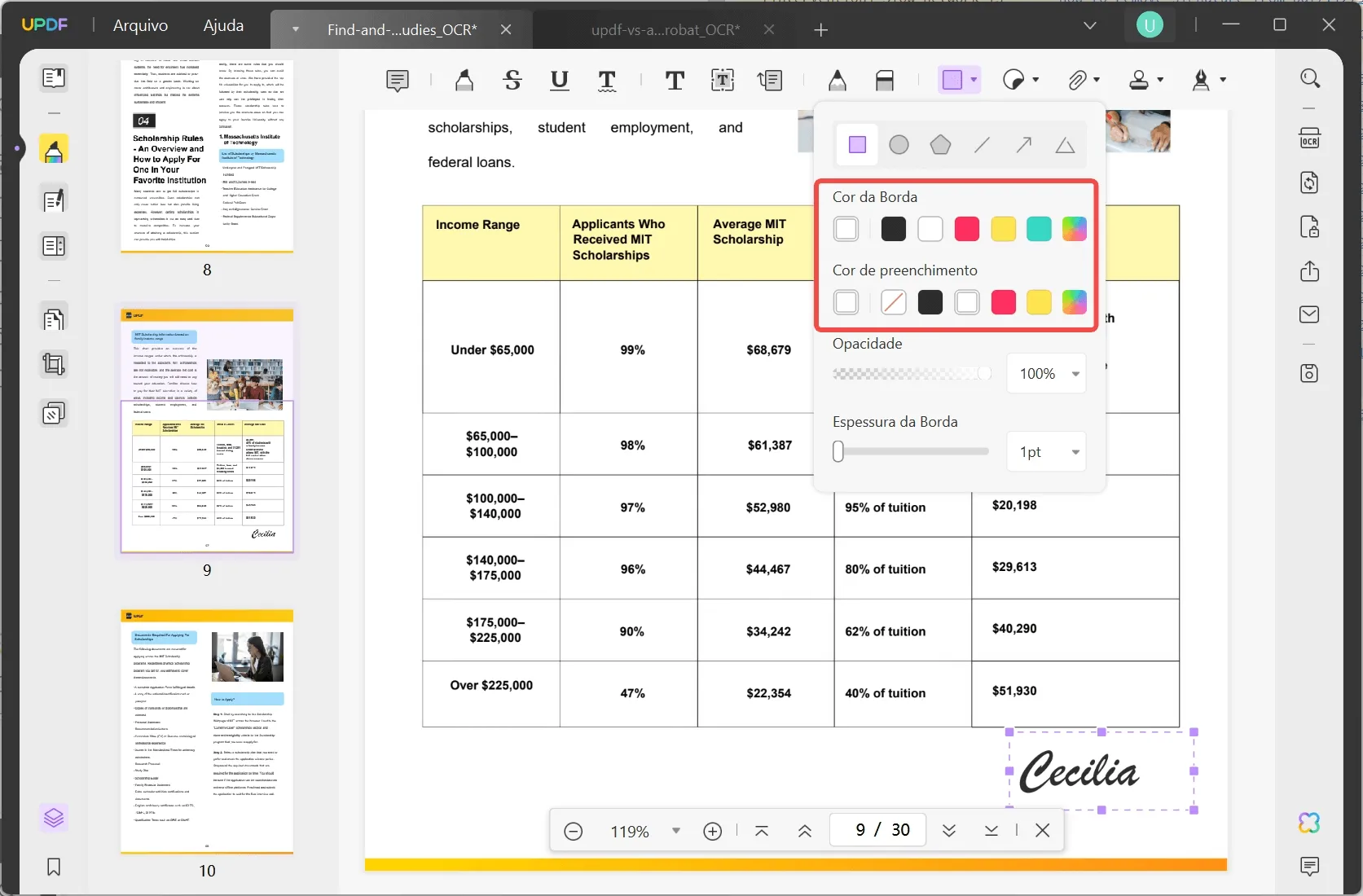Go to the first page
The height and width of the screenshot is (896, 1363).
762,831
